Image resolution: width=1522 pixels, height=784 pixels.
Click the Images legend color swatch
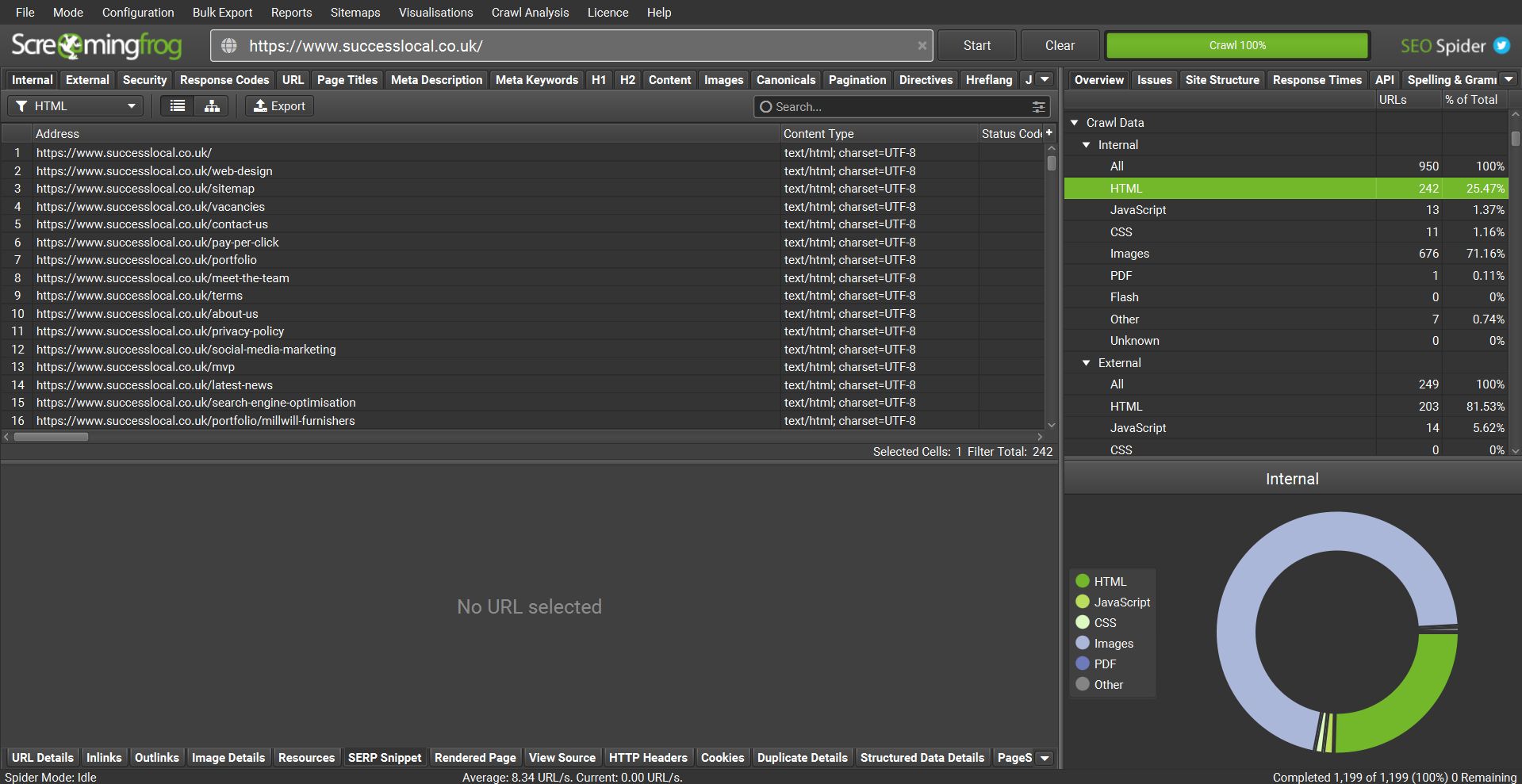click(x=1083, y=643)
